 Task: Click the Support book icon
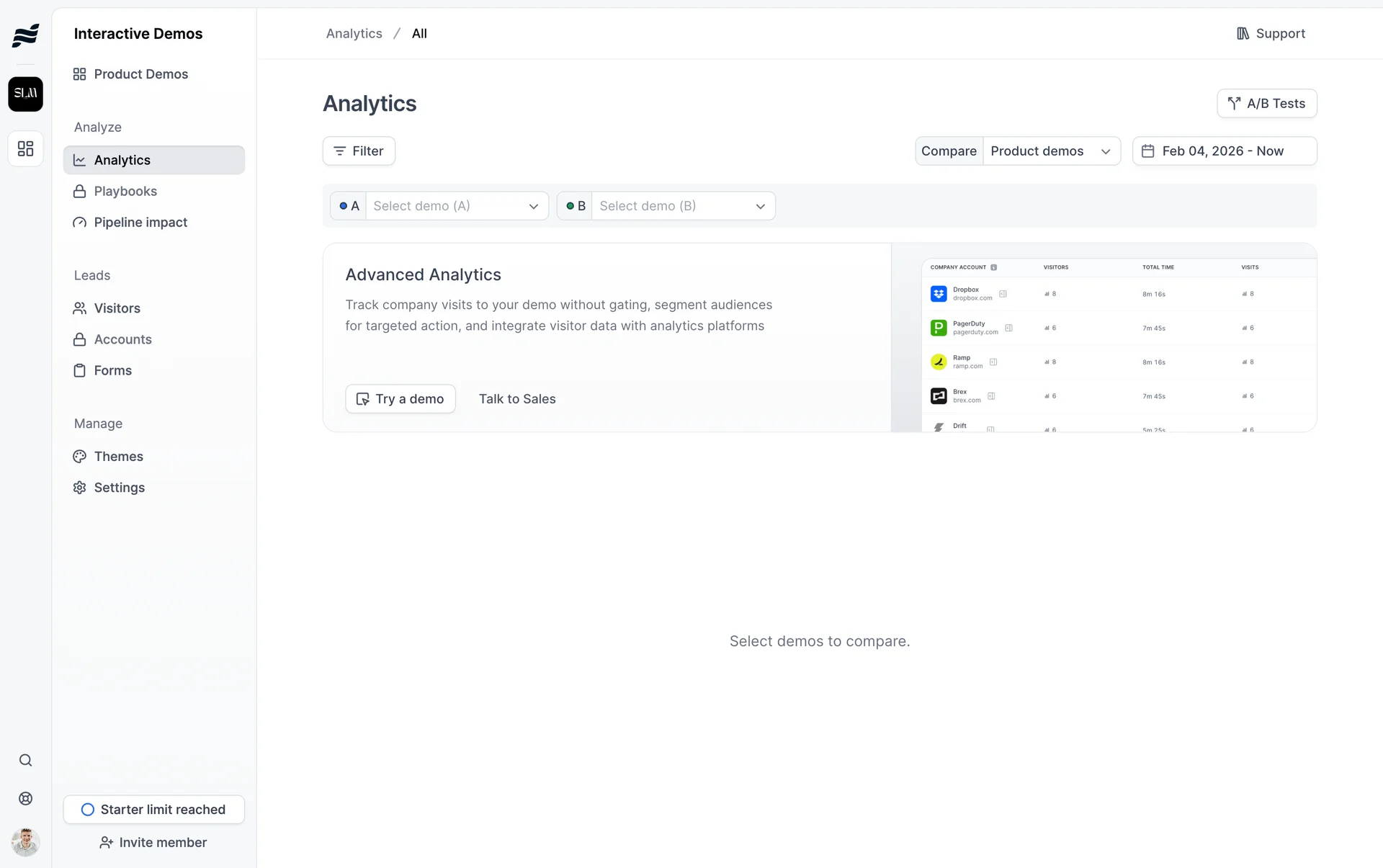click(x=1243, y=34)
